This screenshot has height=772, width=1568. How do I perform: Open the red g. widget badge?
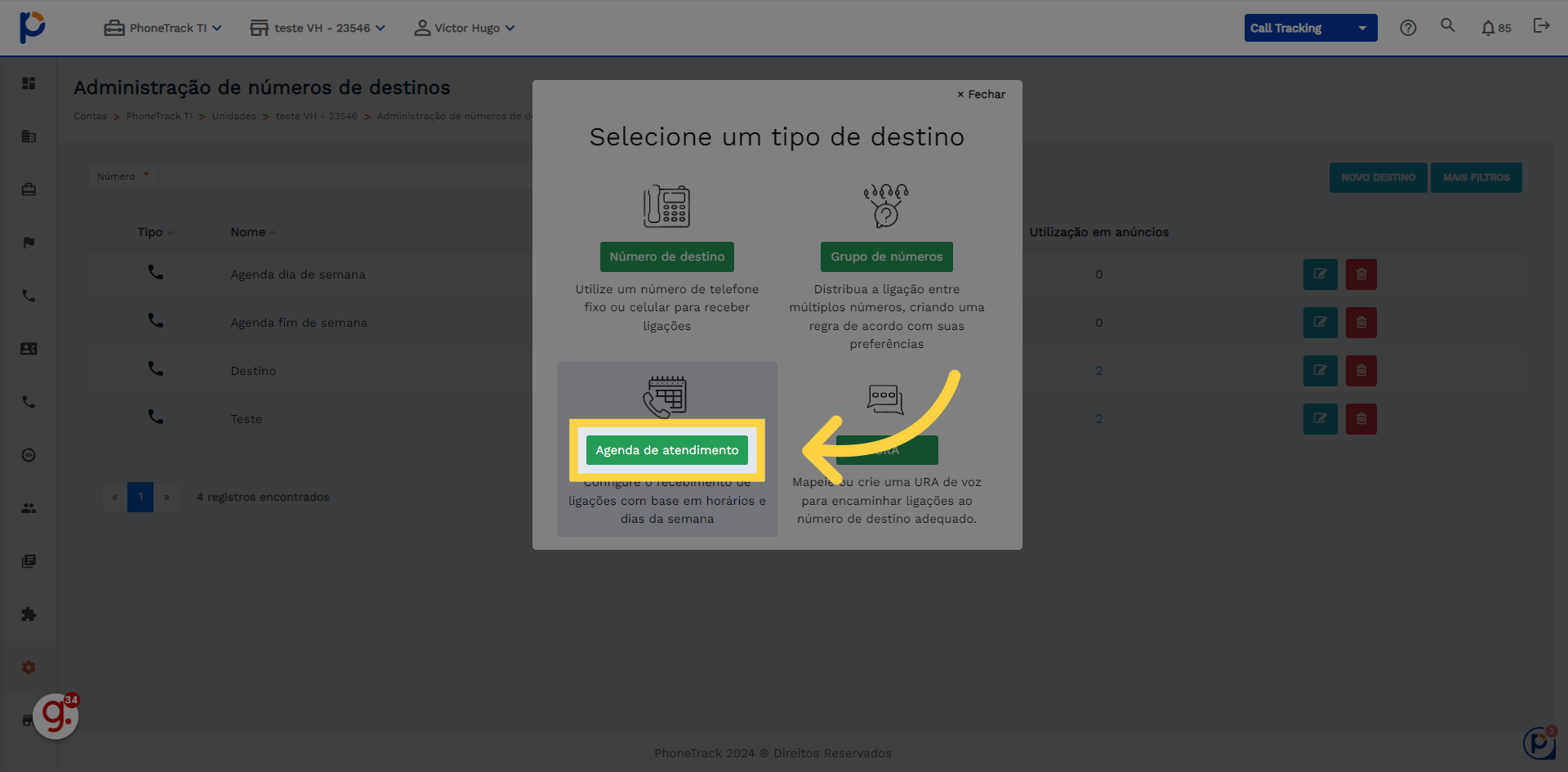pyautogui.click(x=56, y=716)
